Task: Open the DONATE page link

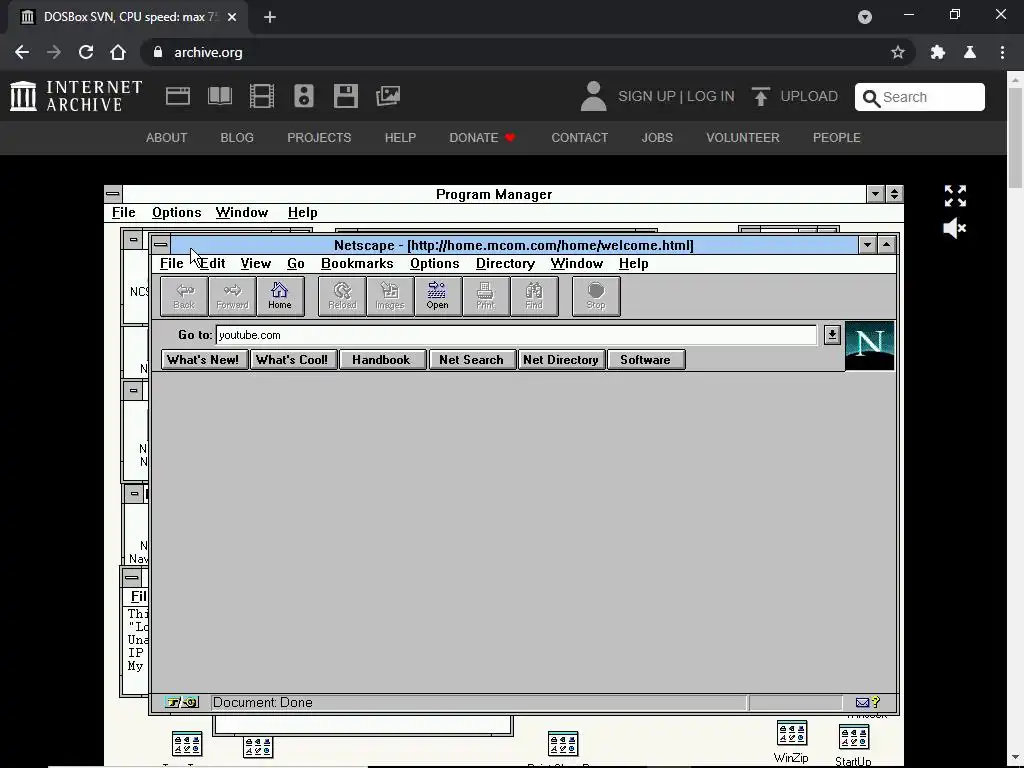Action: pyautogui.click(x=482, y=138)
